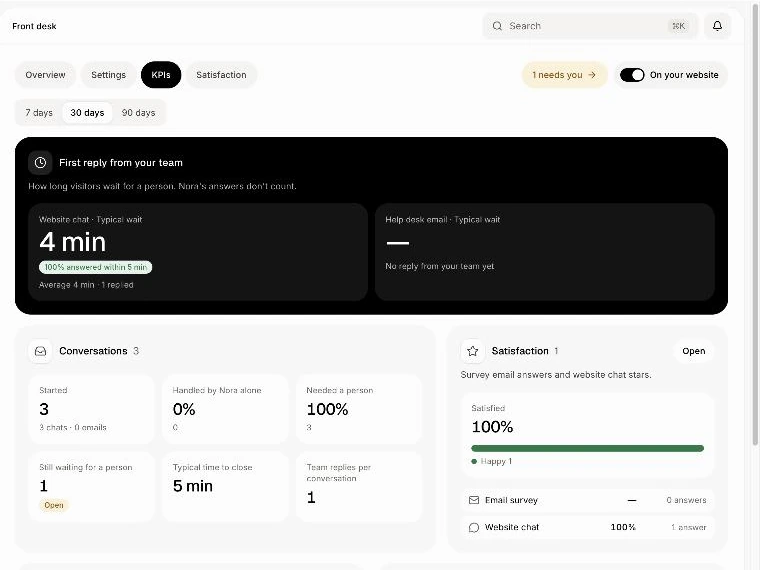This screenshot has width=760, height=570.
Task: Click the search magnifier icon
Action: [497, 26]
